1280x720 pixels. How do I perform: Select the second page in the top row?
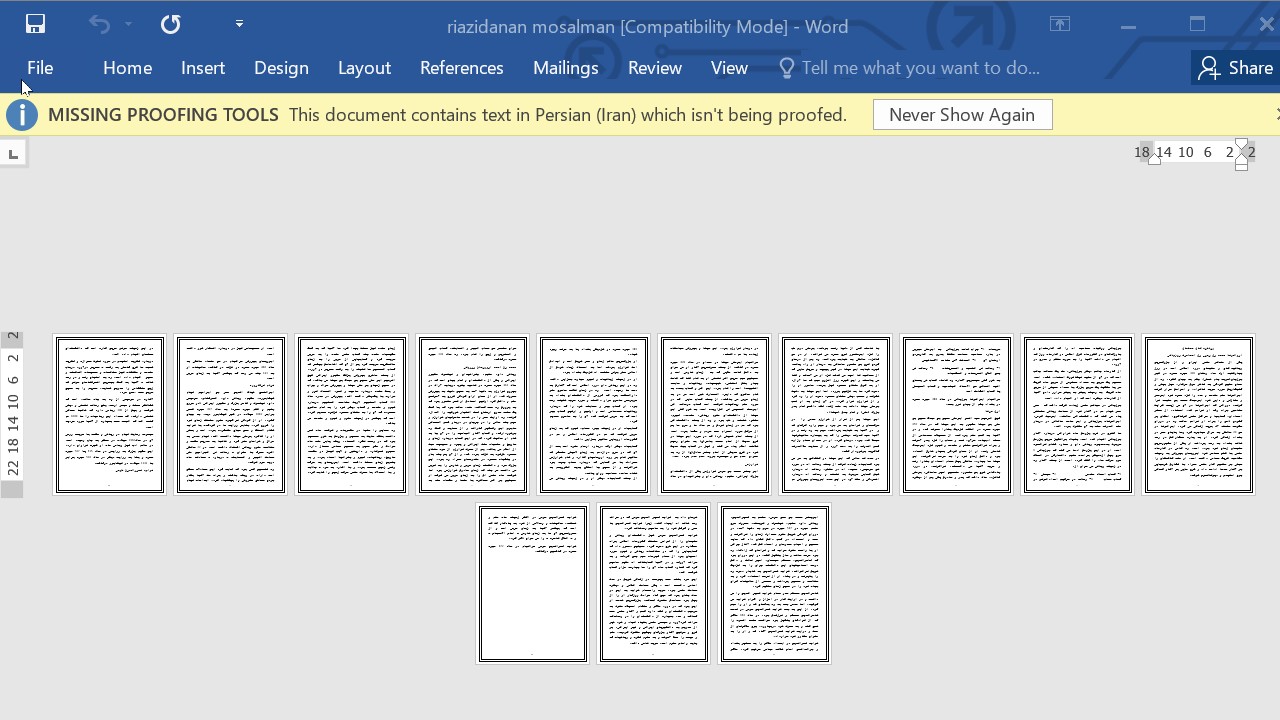[x=231, y=415]
